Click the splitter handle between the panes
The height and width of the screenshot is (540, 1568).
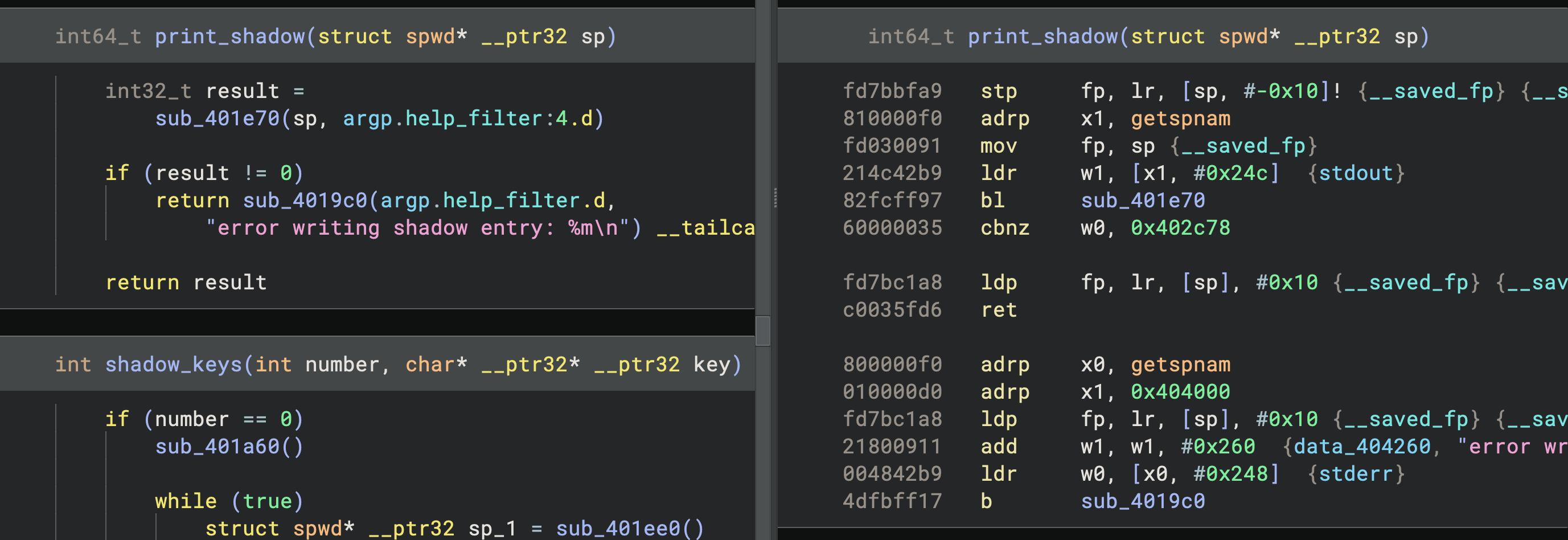click(774, 198)
